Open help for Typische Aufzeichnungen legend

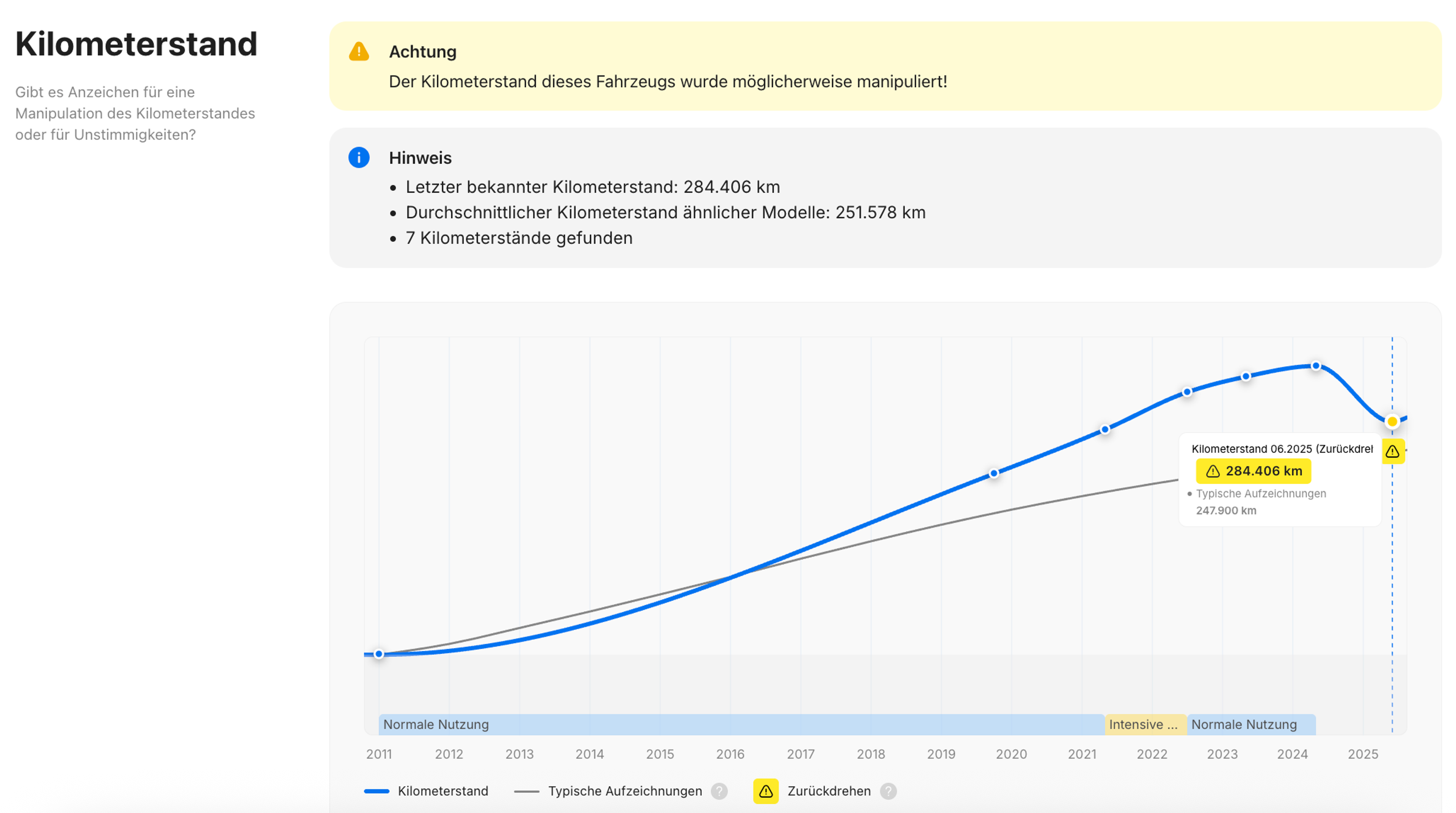point(719,791)
